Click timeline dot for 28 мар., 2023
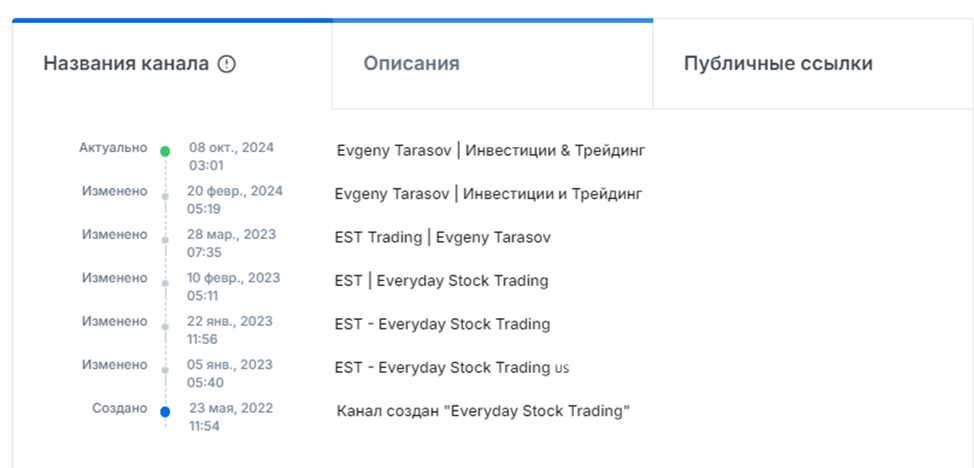The image size is (974, 468). point(165,239)
